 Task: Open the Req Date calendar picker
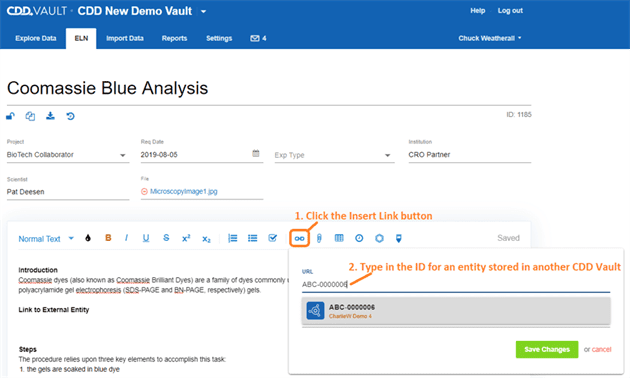tap(256, 153)
